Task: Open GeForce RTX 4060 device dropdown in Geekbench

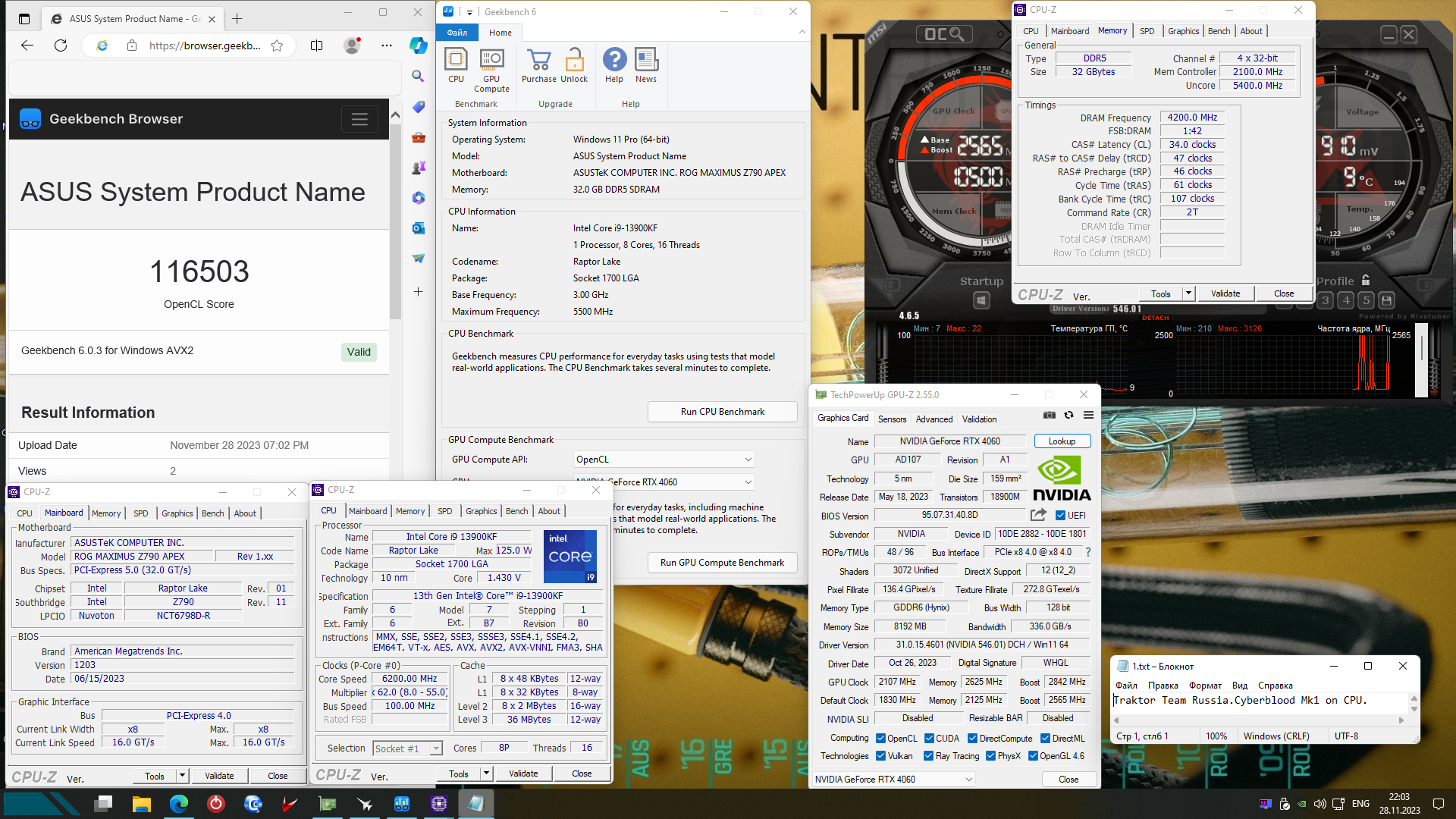Action: click(x=664, y=482)
